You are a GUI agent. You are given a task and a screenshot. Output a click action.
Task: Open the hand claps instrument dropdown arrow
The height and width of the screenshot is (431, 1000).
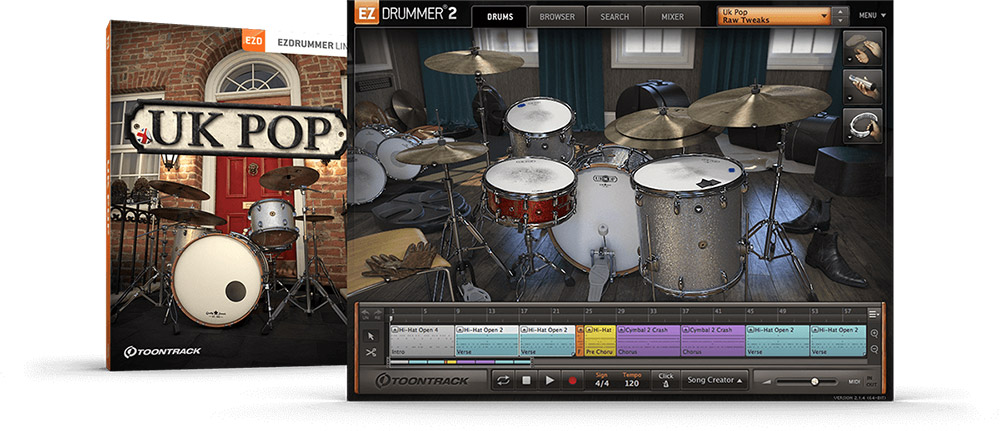(851, 60)
